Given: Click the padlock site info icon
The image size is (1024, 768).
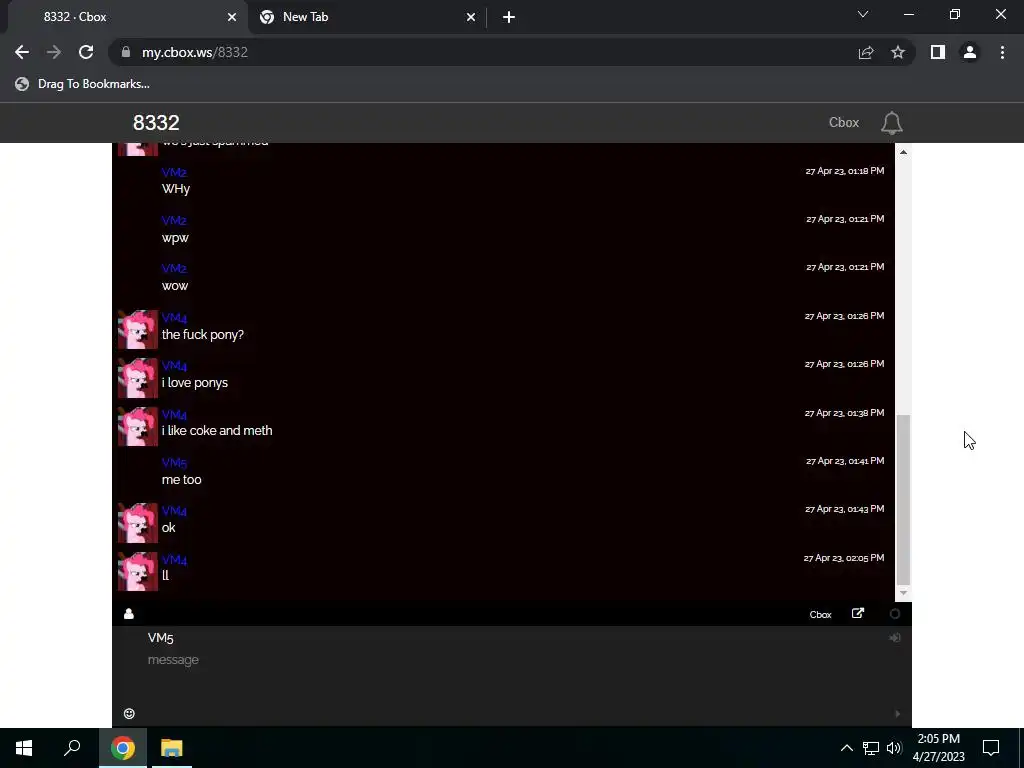Looking at the screenshot, I should pos(126,52).
